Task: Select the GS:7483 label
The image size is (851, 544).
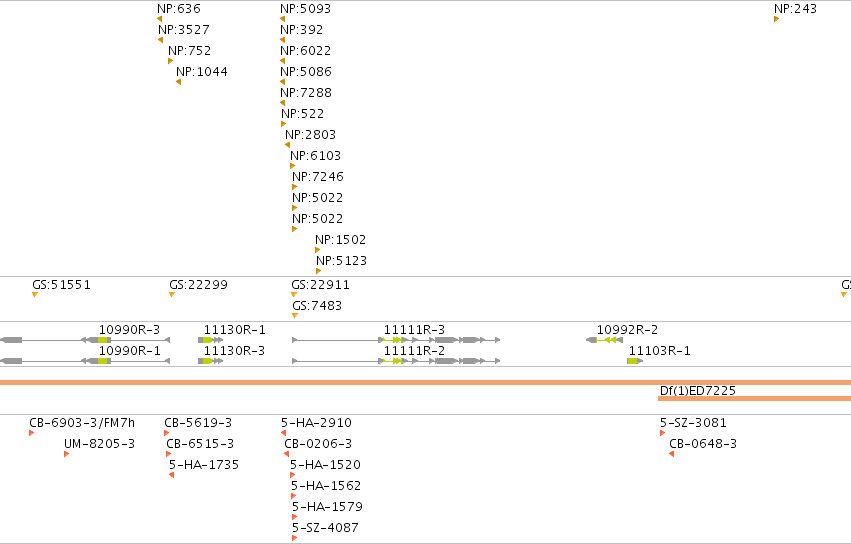Action: click(x=317, y=306)
